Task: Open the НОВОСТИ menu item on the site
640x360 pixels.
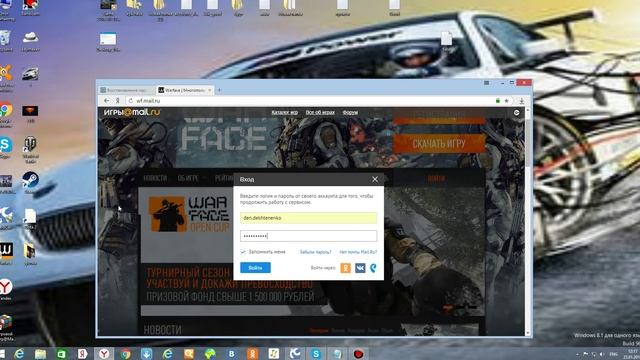Action: tap(155, 178)
